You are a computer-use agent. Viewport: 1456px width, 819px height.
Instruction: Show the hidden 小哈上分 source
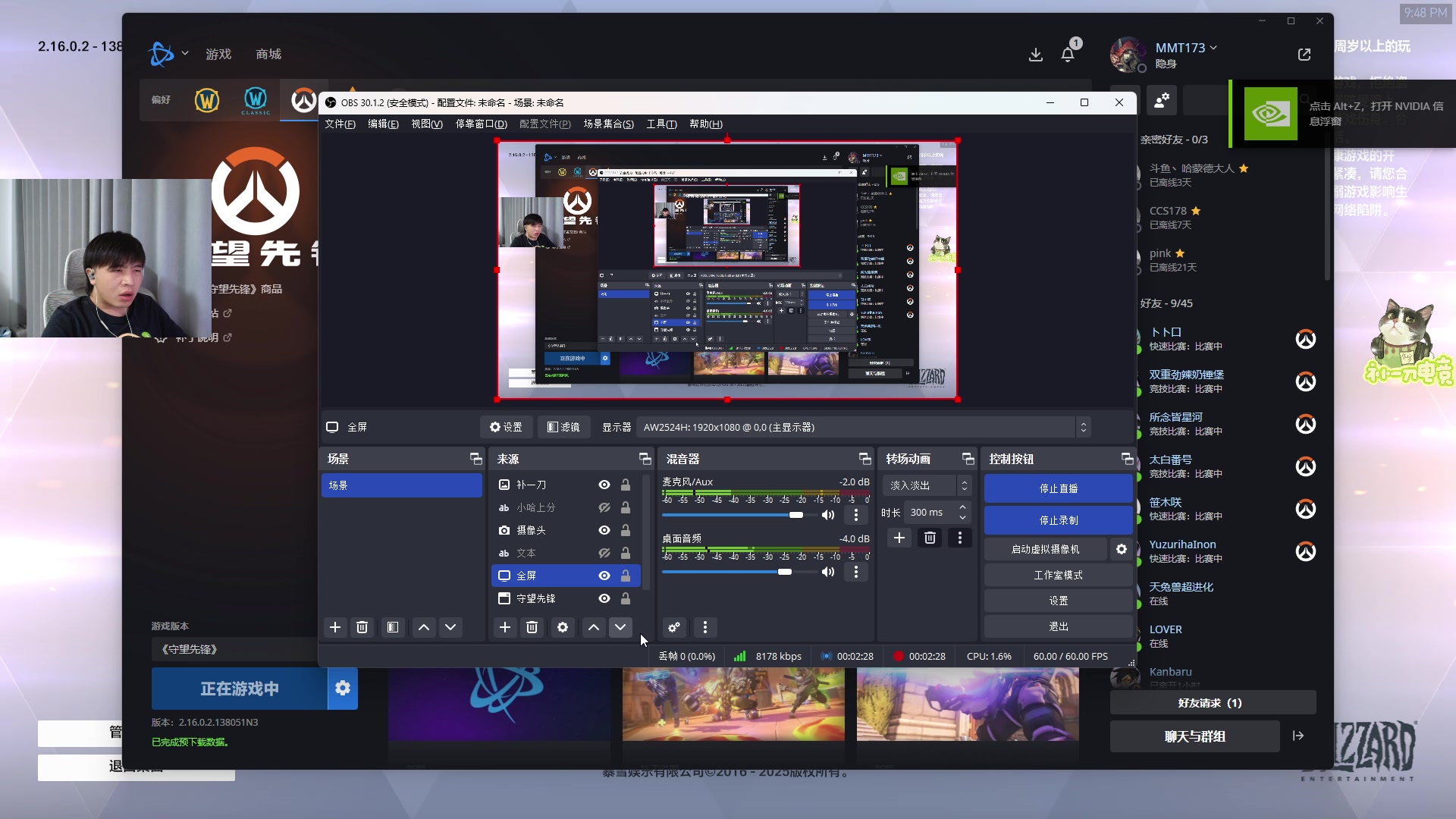tap(604, 507)
